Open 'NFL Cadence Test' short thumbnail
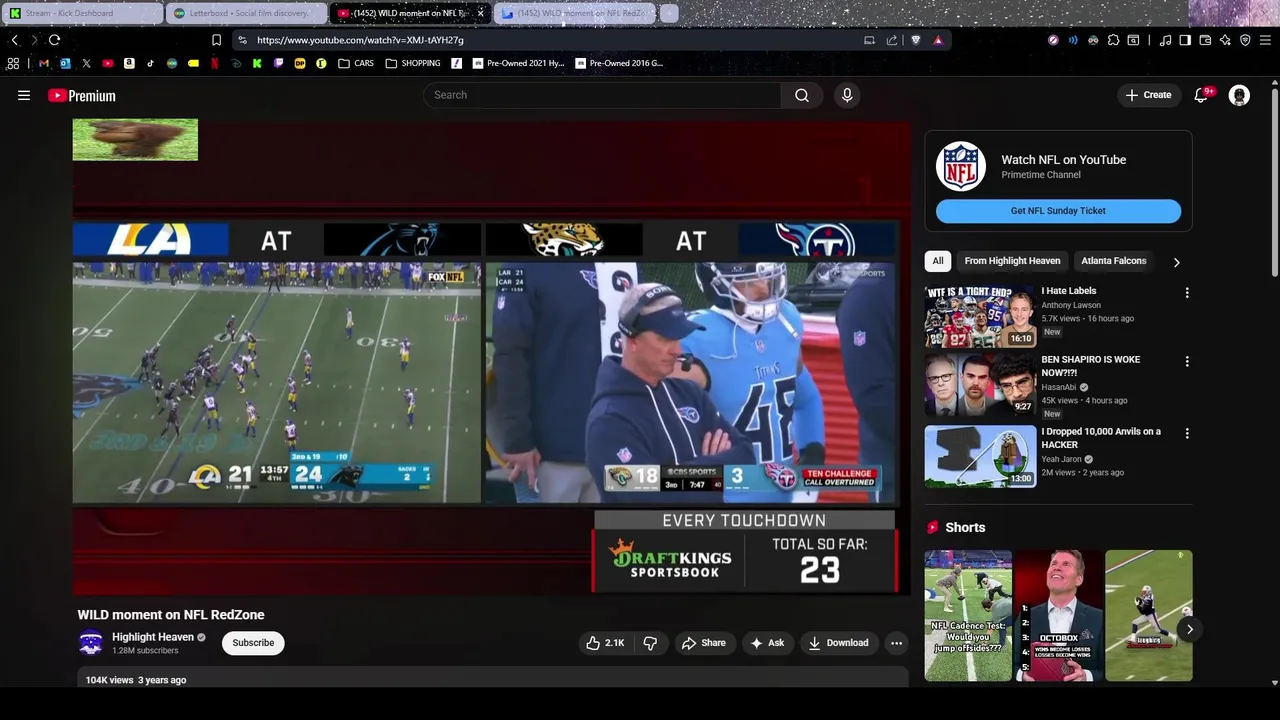Viewport: 1280px width, 720px height. [968, 615]
